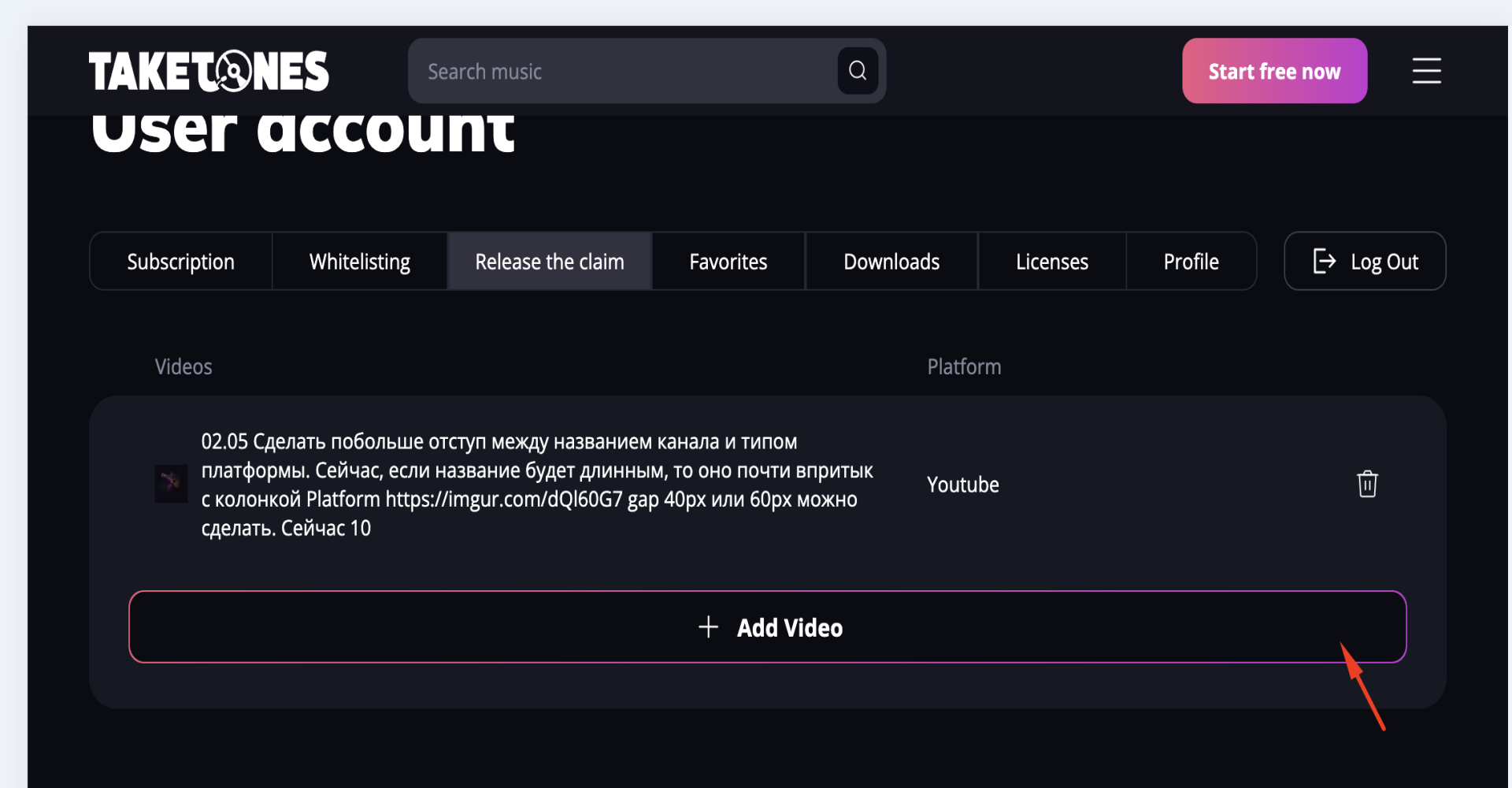Click the plus icon beside Add Video

coord(708,627)
